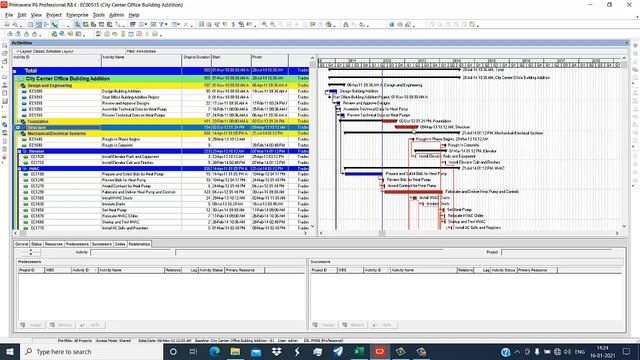Screen dimensions: 640x360
Task: Open File Explorer from taskbar
Action: 235,351
